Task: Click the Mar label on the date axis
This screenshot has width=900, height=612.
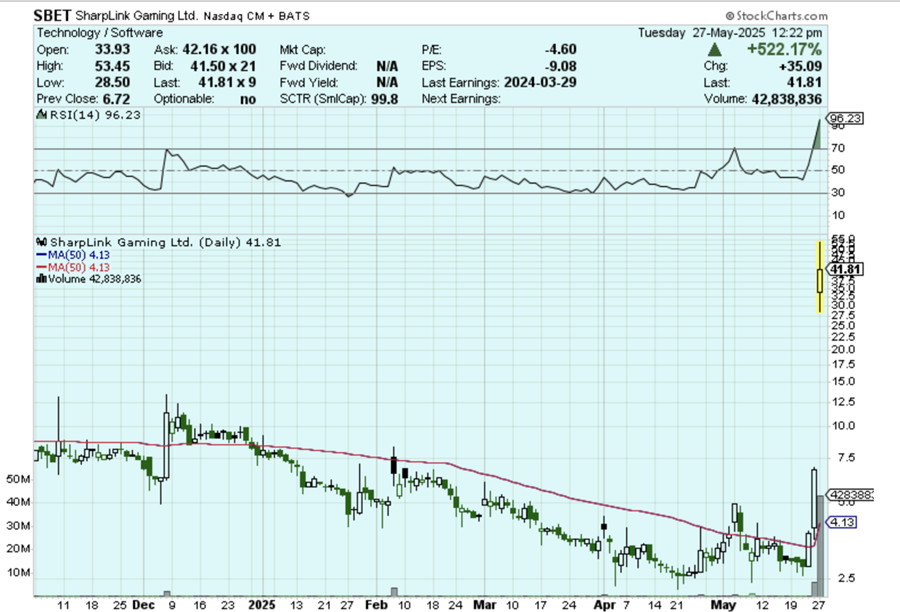Action: [x=485, y=605]
